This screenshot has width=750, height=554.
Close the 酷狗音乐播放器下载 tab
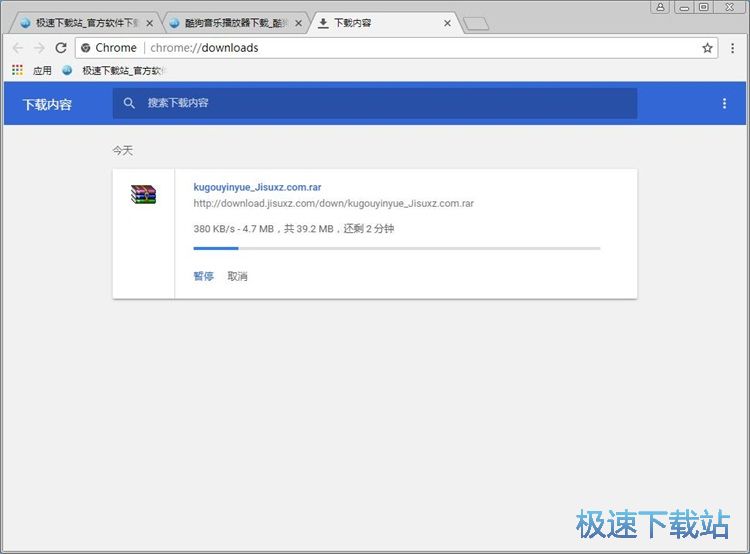point(298,23)
